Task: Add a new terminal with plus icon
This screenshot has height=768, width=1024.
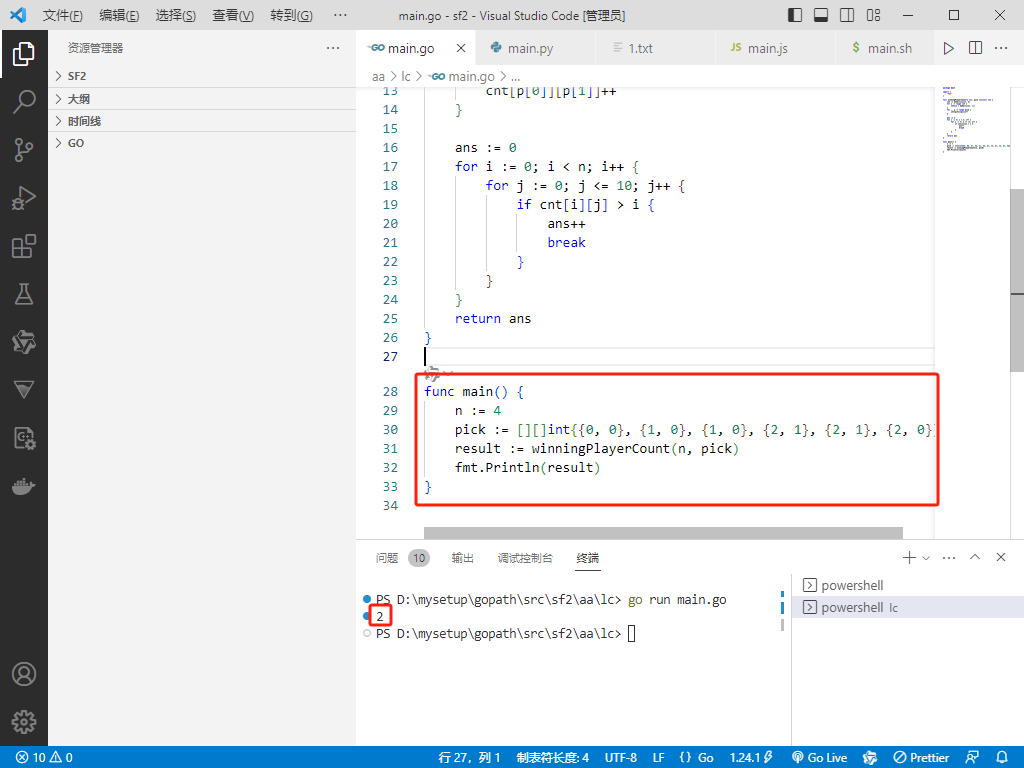Action: click(908, 558)
